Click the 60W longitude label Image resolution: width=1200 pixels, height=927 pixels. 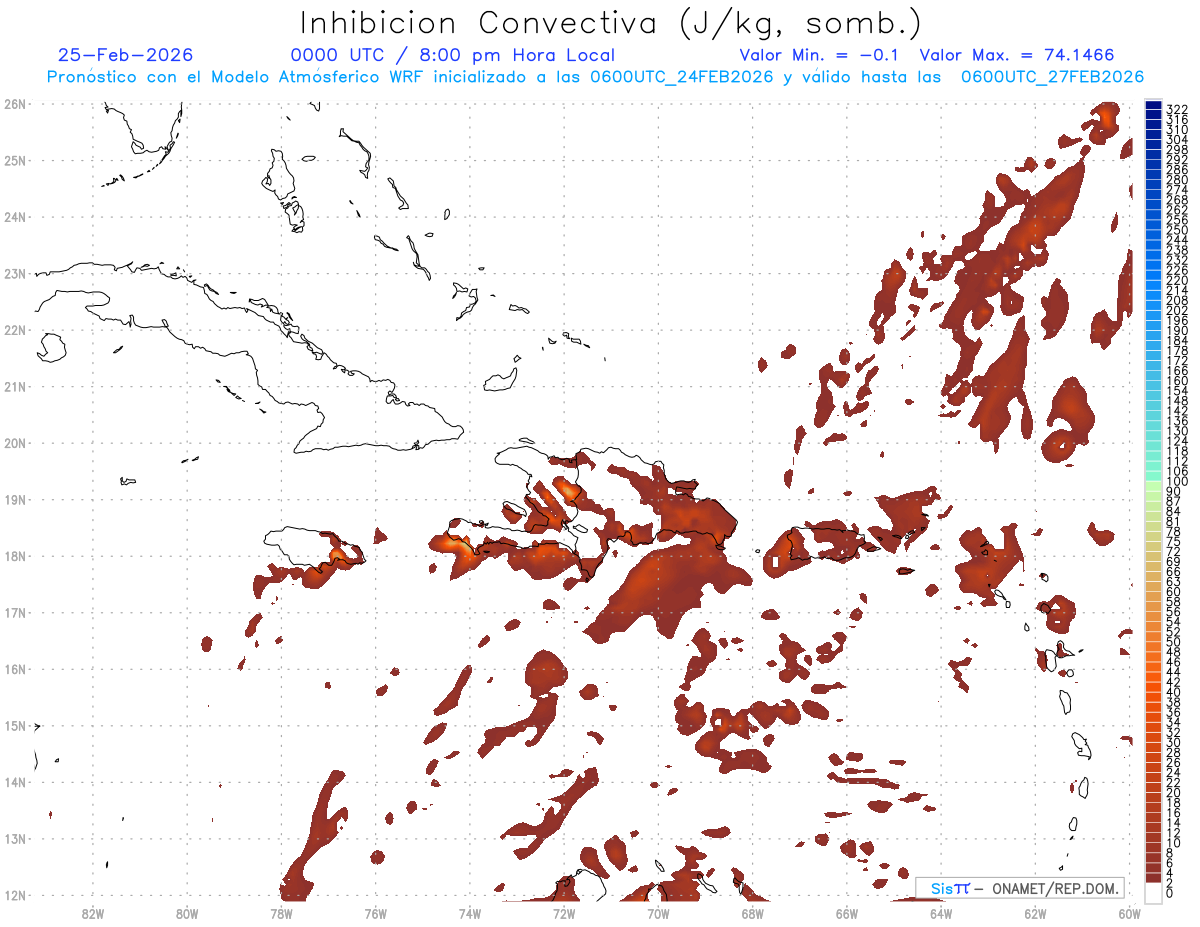(1129, 913)
